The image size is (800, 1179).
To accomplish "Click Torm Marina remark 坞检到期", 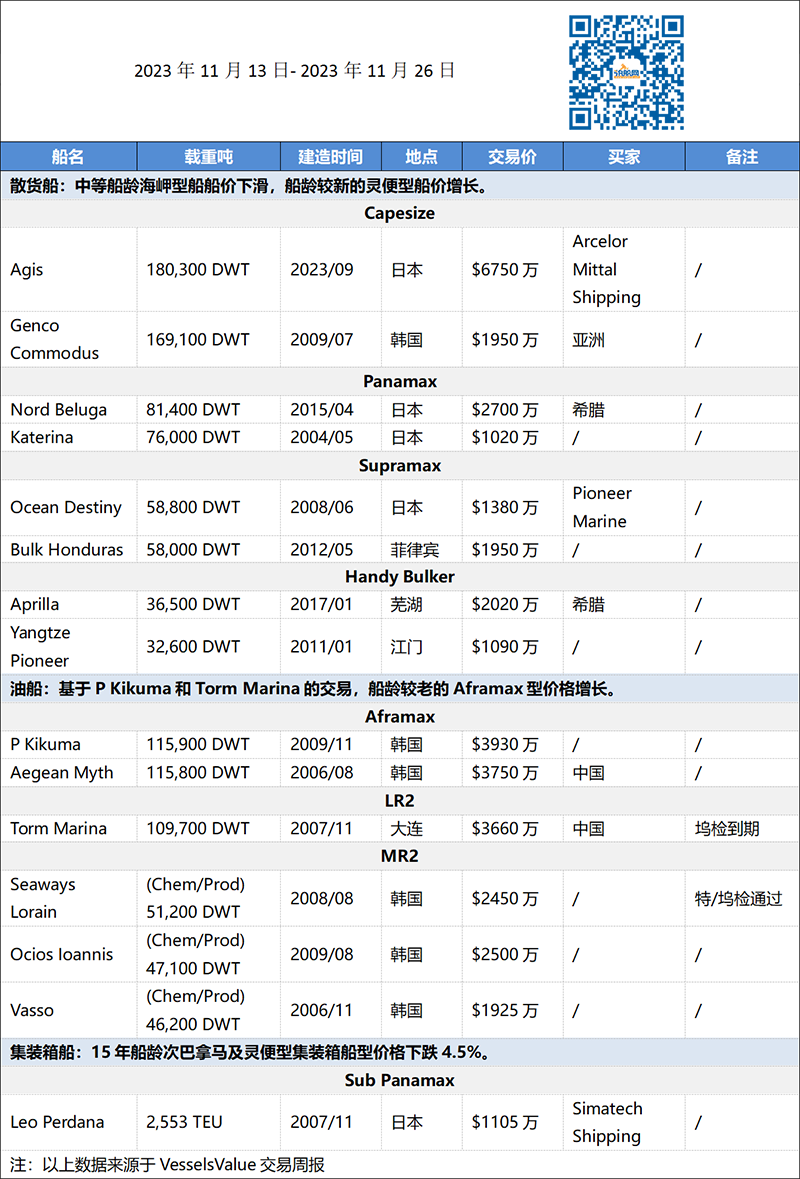I will point(727,829).
